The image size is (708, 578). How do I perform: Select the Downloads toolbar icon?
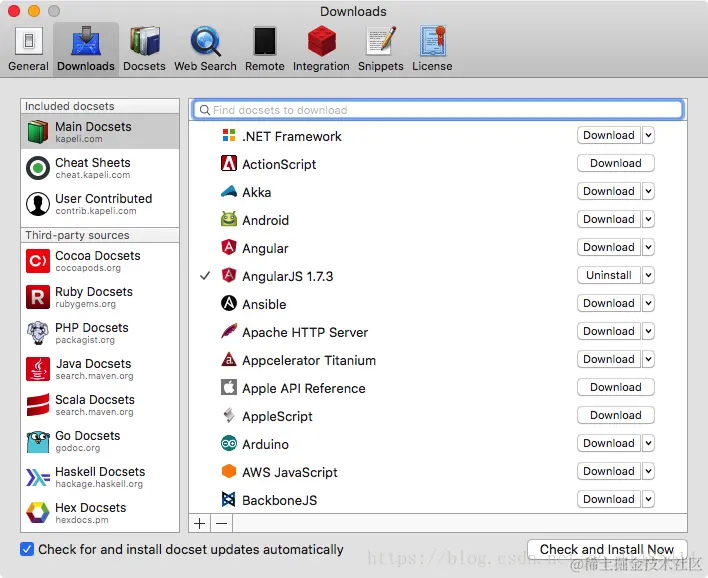(86, 49)
